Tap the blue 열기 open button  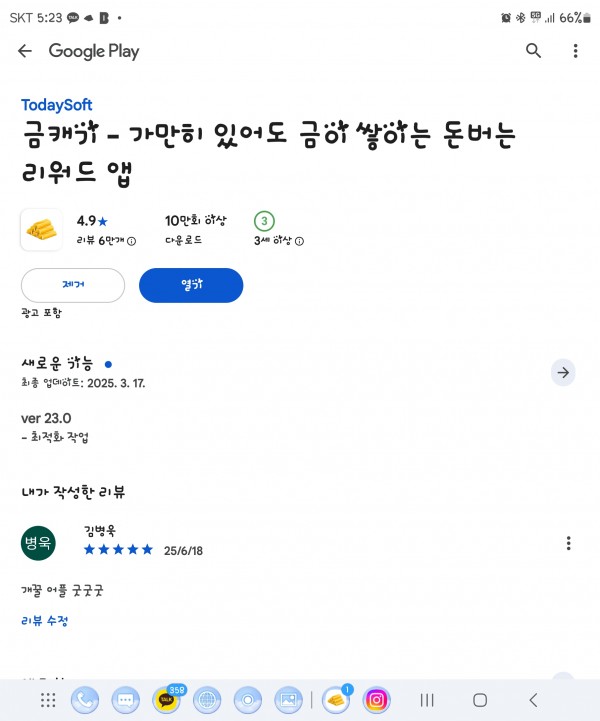(191, 285)
